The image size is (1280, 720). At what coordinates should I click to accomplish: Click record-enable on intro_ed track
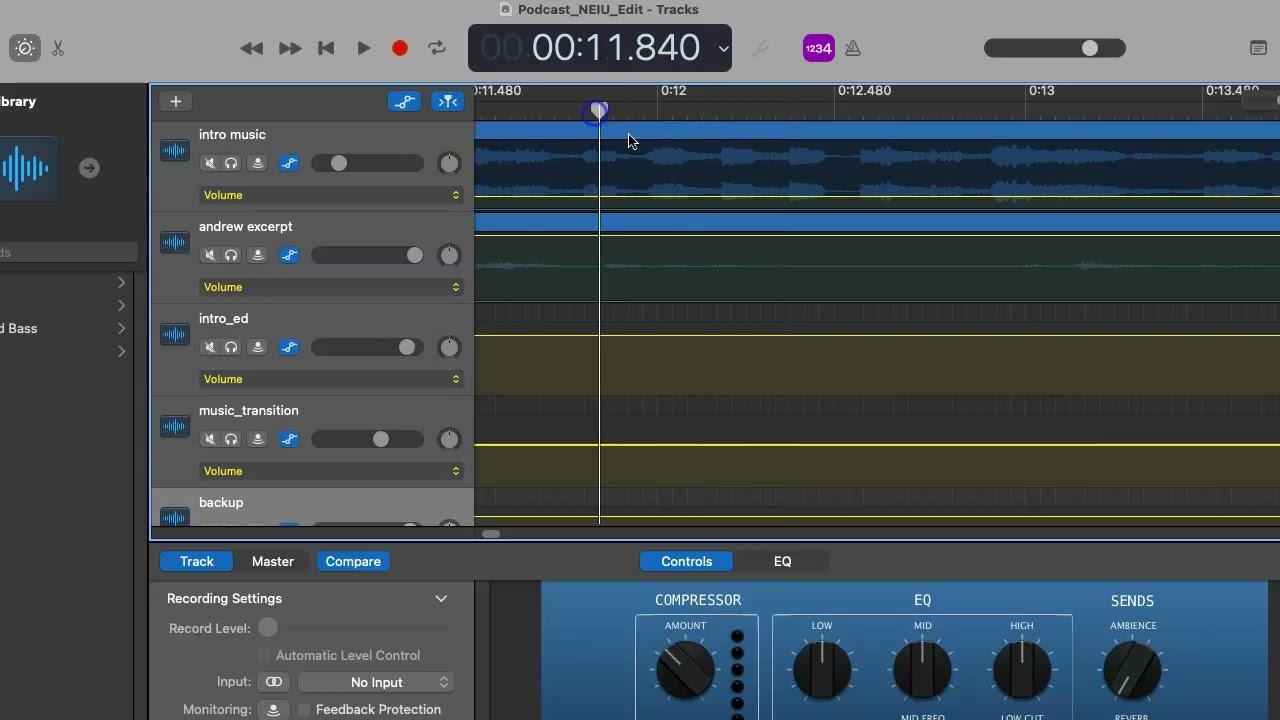258,347
